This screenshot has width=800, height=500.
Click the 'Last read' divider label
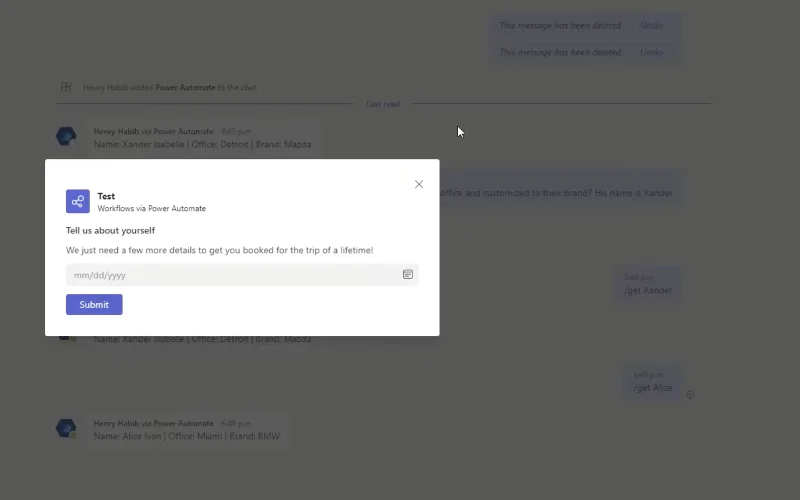coord(383,104)
